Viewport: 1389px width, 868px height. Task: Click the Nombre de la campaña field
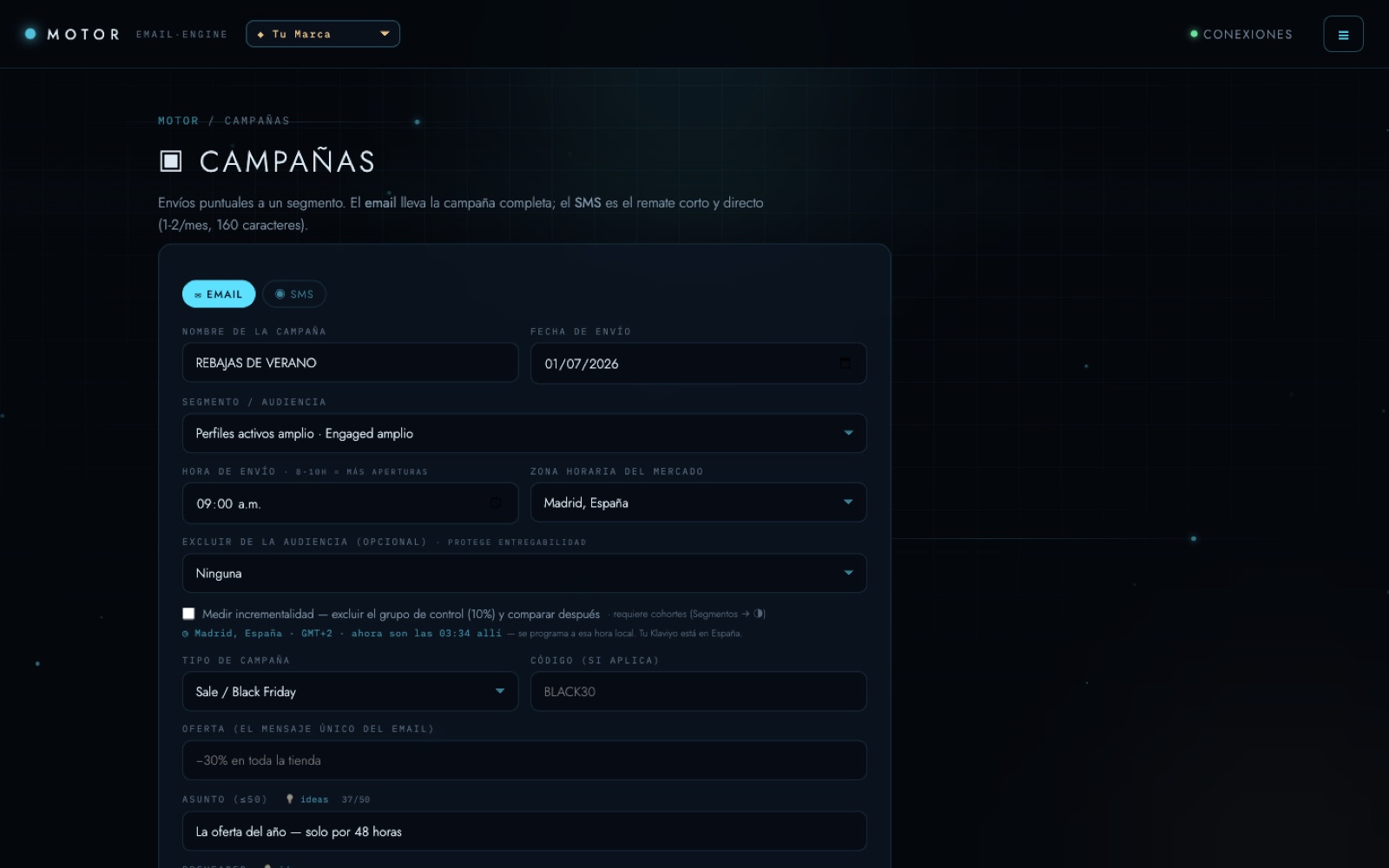coord(350,363)
